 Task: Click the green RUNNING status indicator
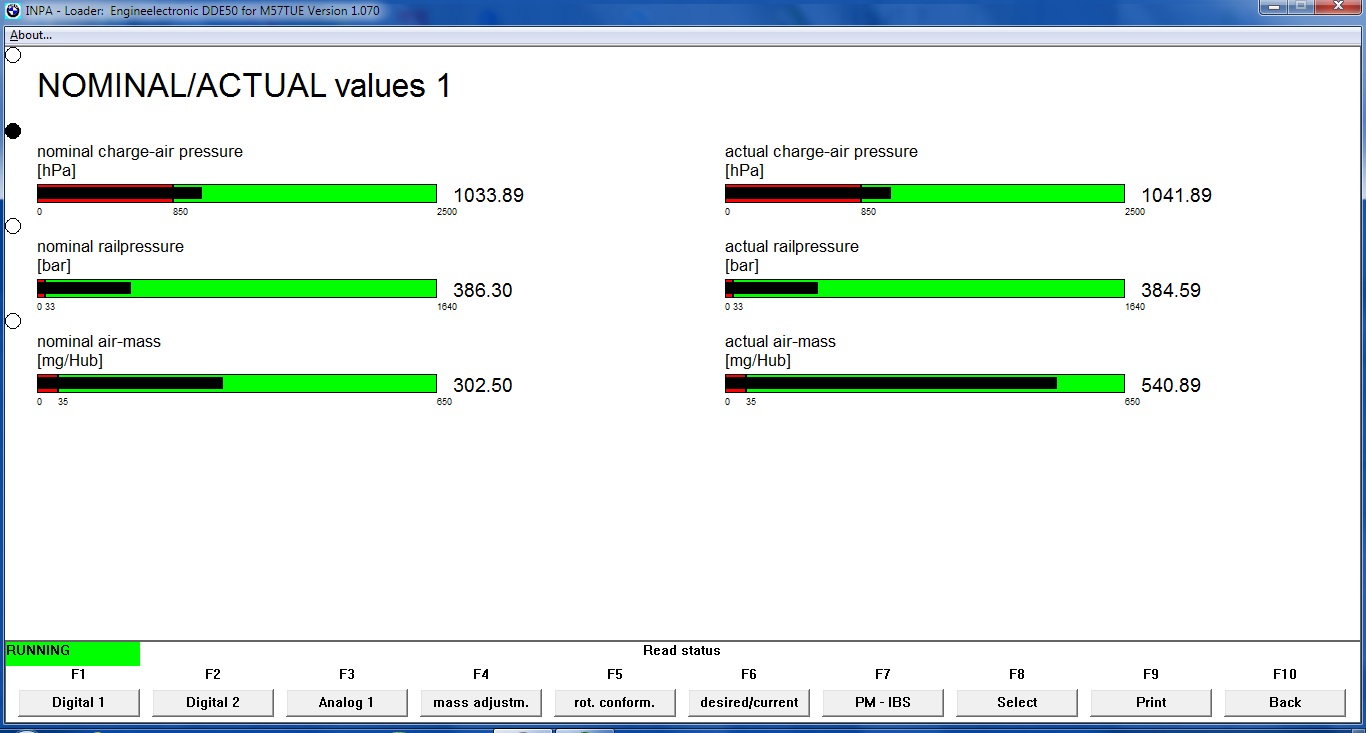(72, 652)
